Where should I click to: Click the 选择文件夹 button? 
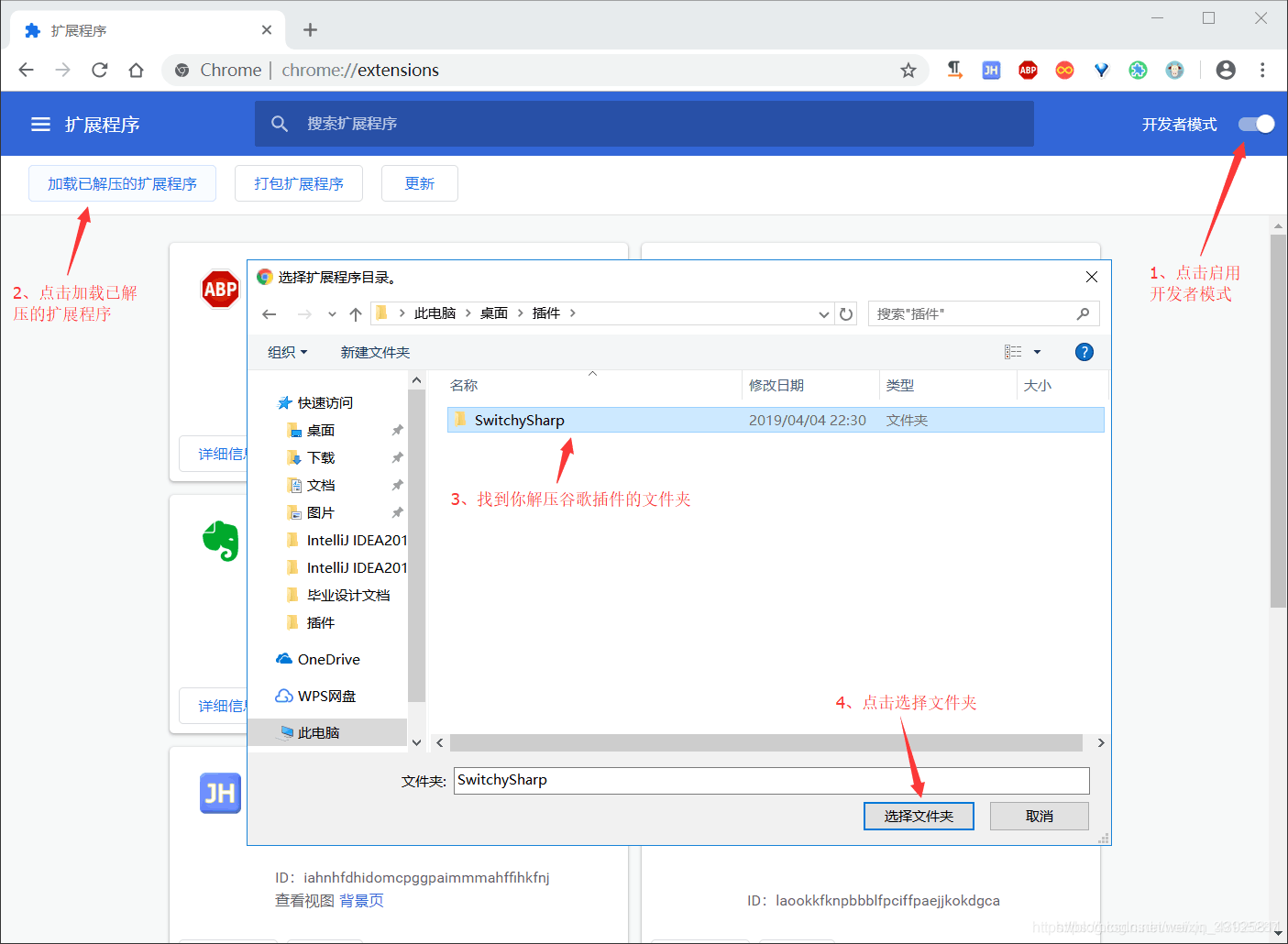[x=919, y=816]
